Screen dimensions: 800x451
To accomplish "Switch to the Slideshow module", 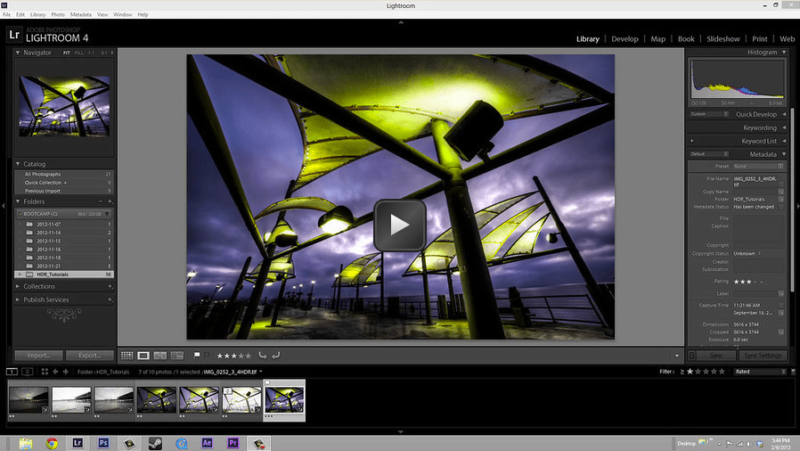I will (x=723, y=39).
